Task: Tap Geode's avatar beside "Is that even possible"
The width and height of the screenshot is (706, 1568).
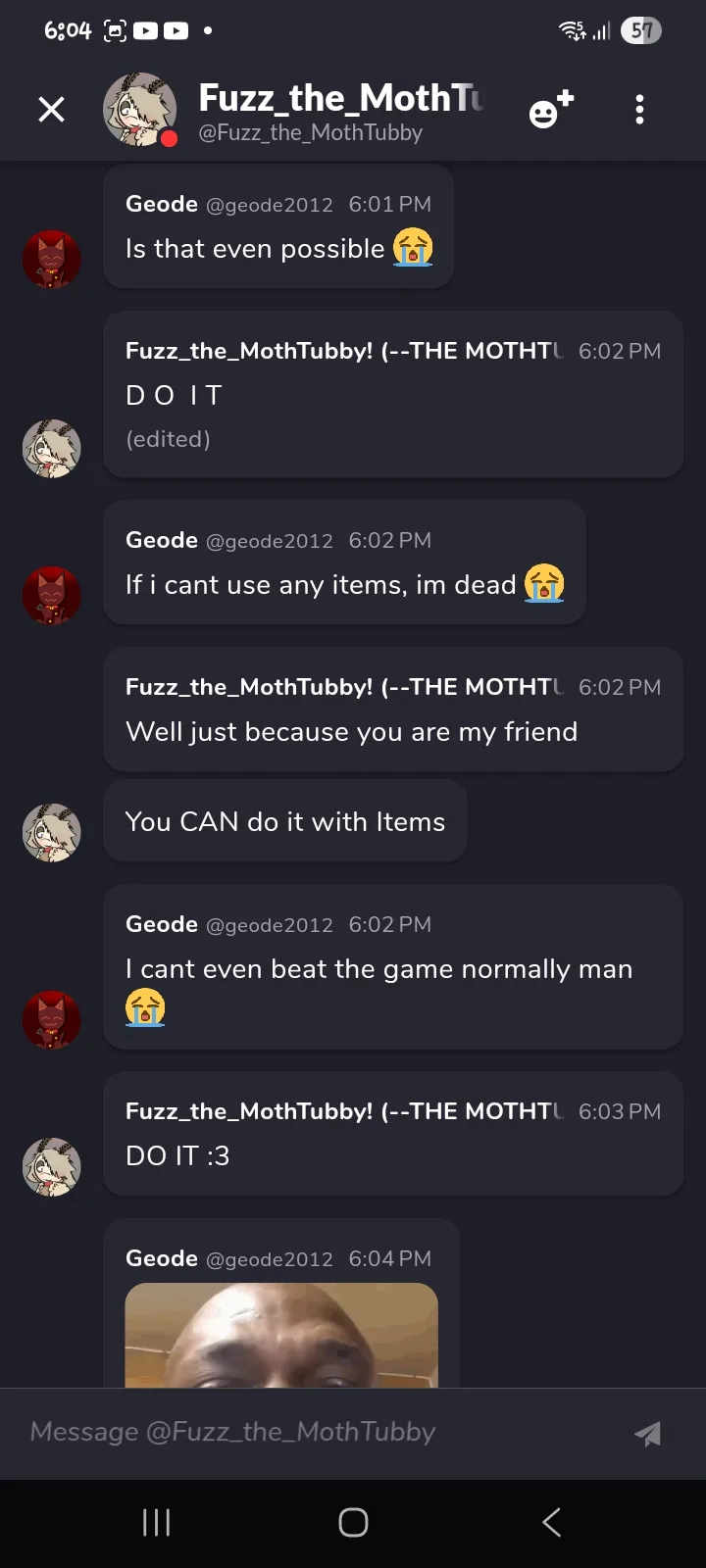Action: click(x=51, y=260)
